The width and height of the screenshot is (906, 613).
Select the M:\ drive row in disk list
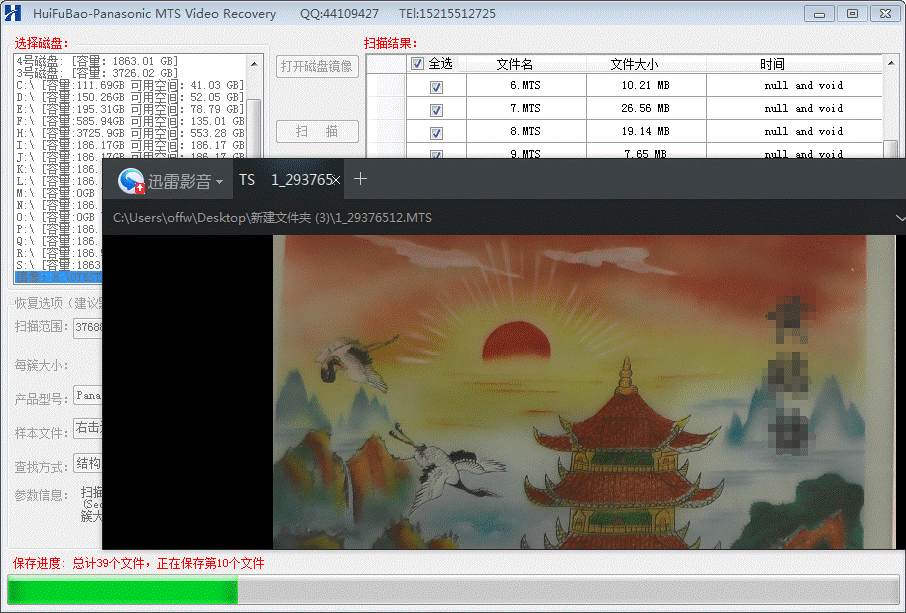point(58,193)
